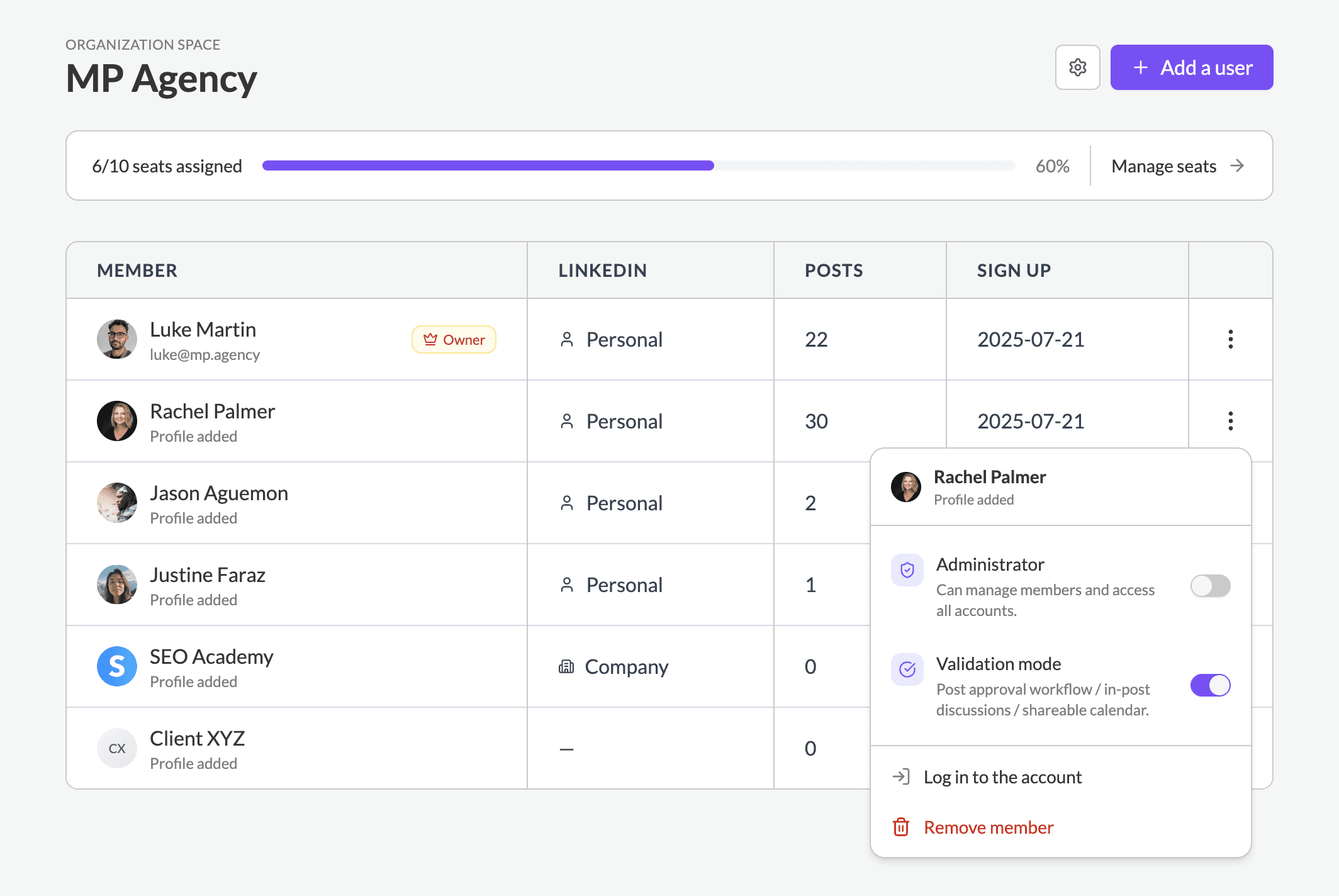This screenshot has height=896, width=1339.
Task: Click the crown Owner badge
Action: (454, 340)
